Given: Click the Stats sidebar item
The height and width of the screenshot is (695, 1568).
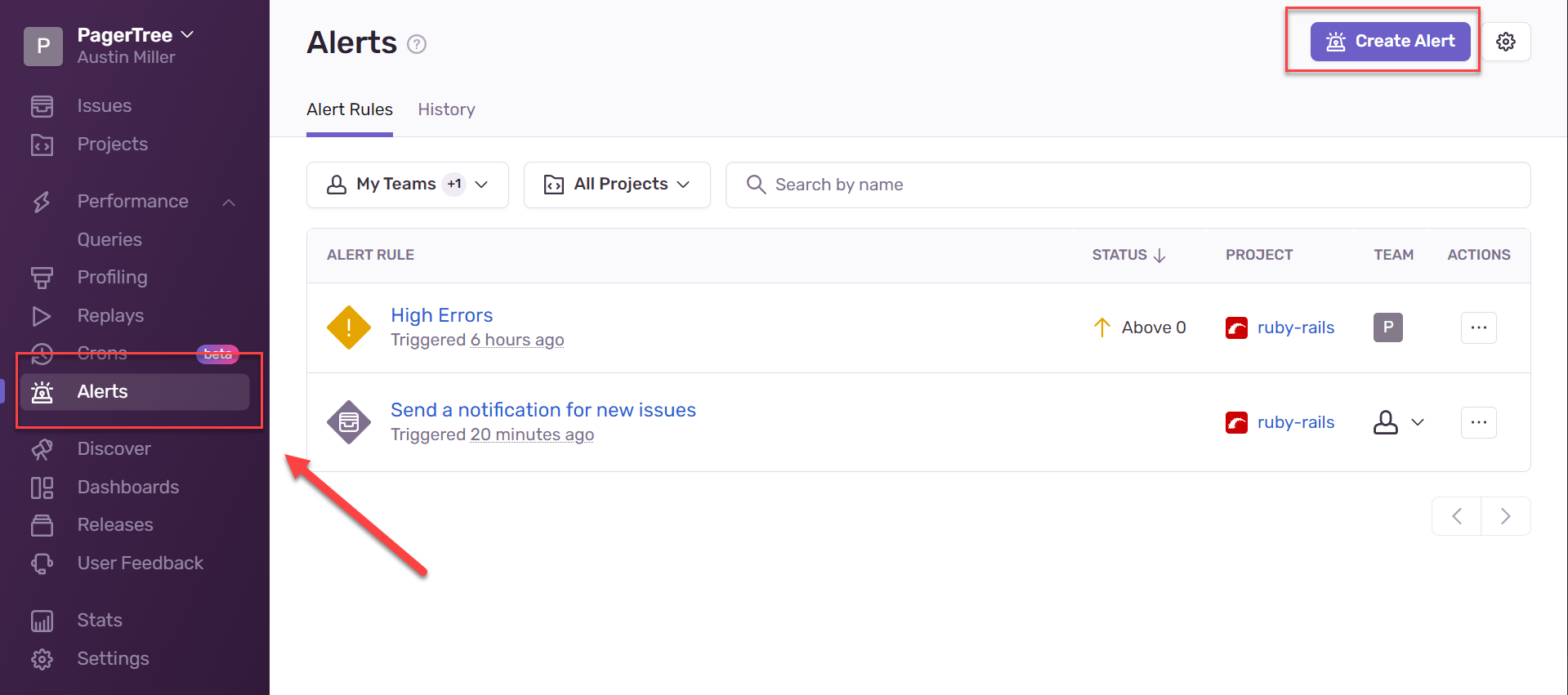Looking at the screenshot, I should click(99, 621).
